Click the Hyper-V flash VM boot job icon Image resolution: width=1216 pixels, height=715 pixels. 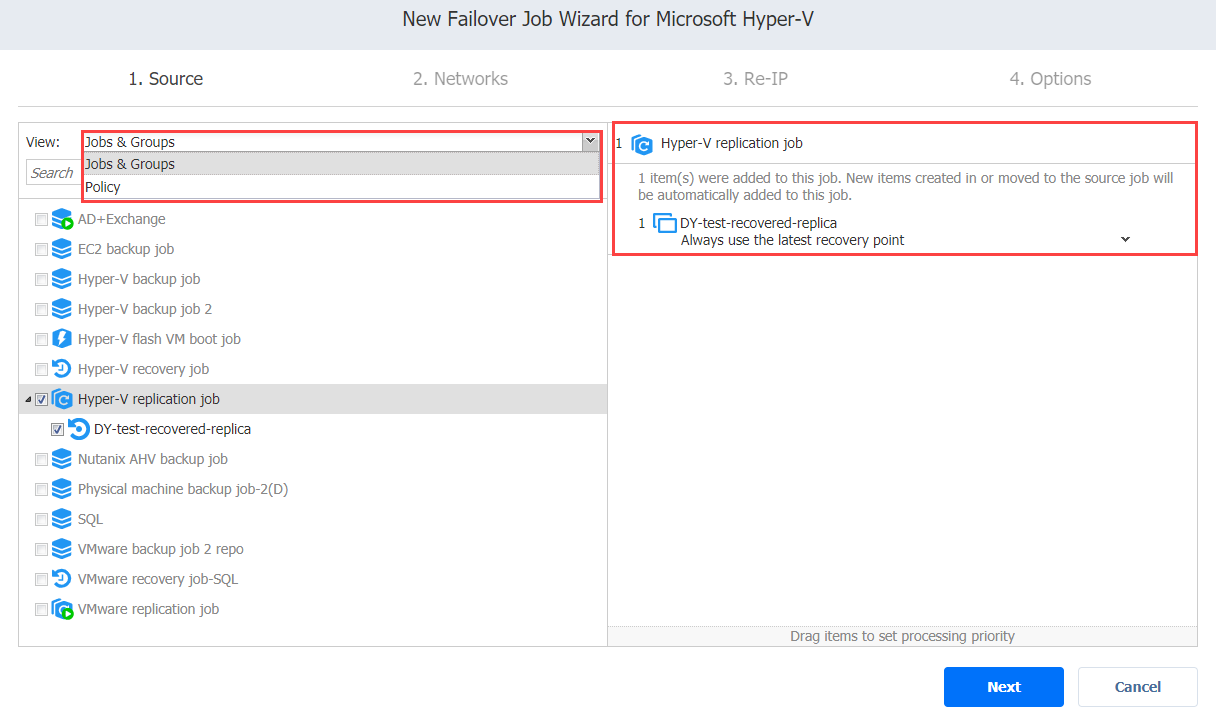pyautogui.click(x=62, y=339)
